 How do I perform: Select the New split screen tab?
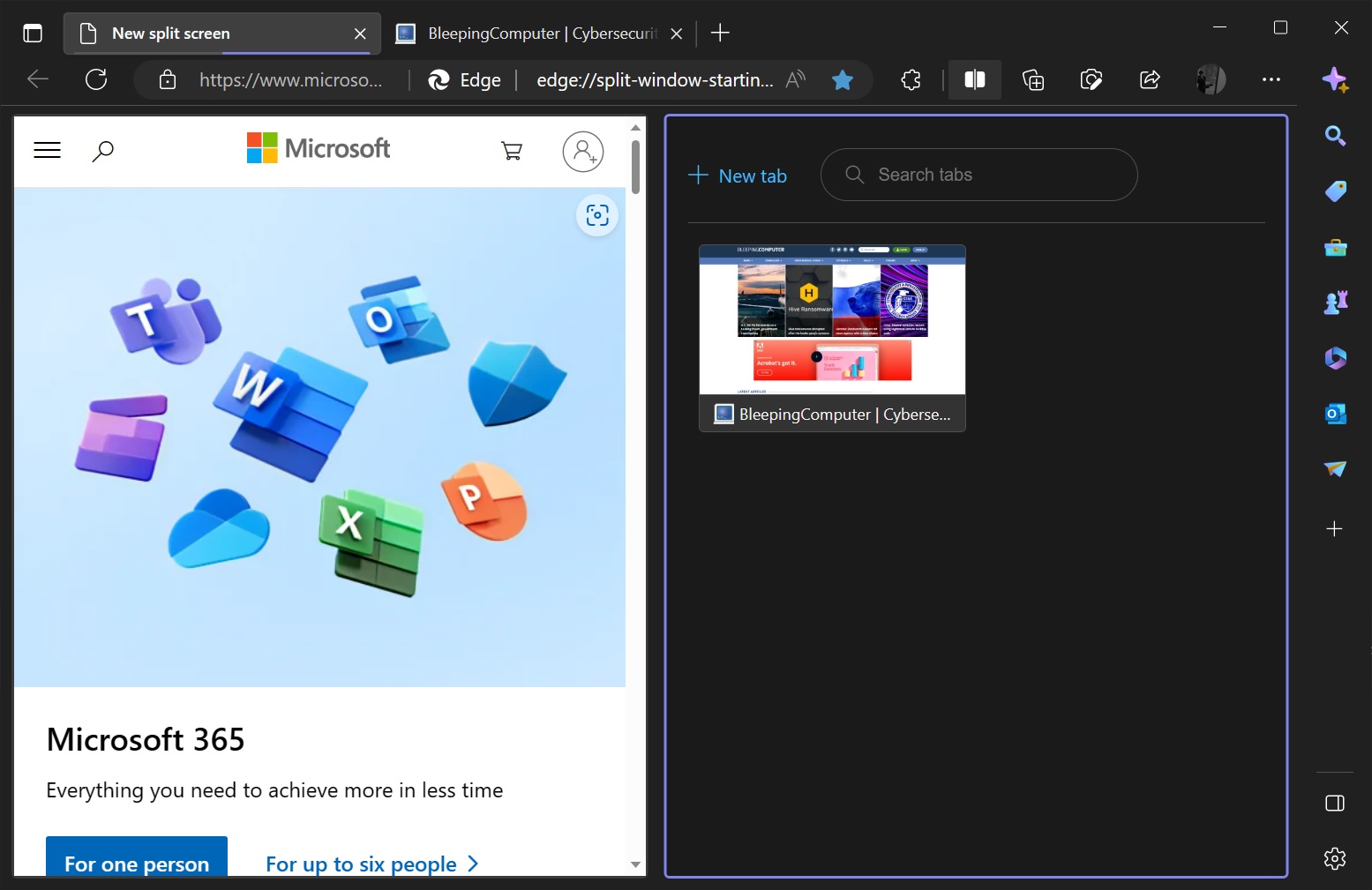click(221, 33)
